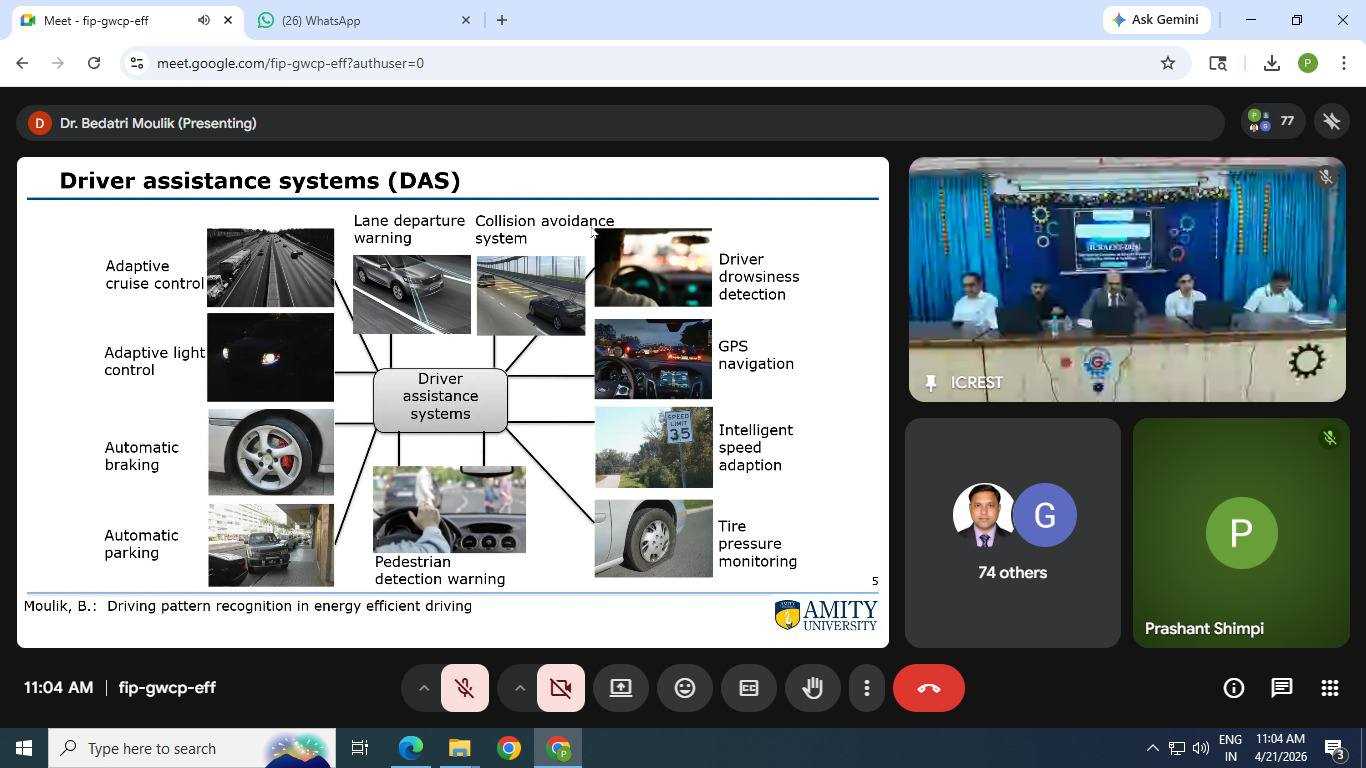Show the 77 participants list
Screen dimensions: 1366x768
1271,122
